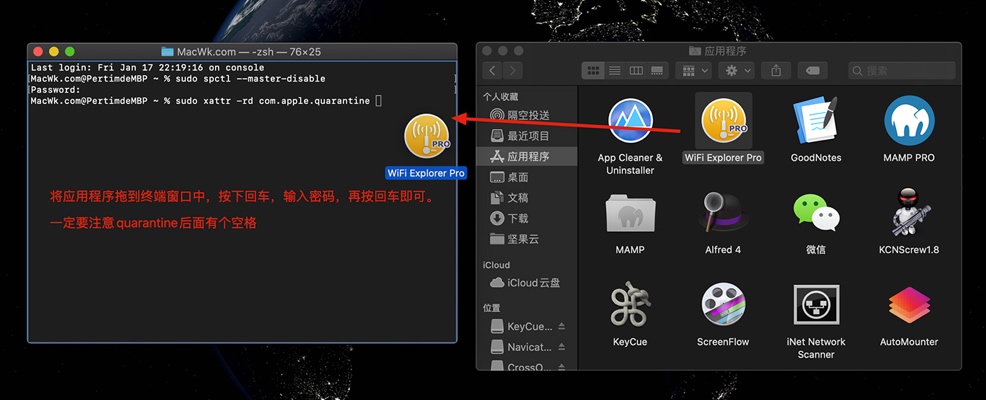Select KeyCue volume in sidebar
Viewport: 986px width, 400px height.
(521, 326)
